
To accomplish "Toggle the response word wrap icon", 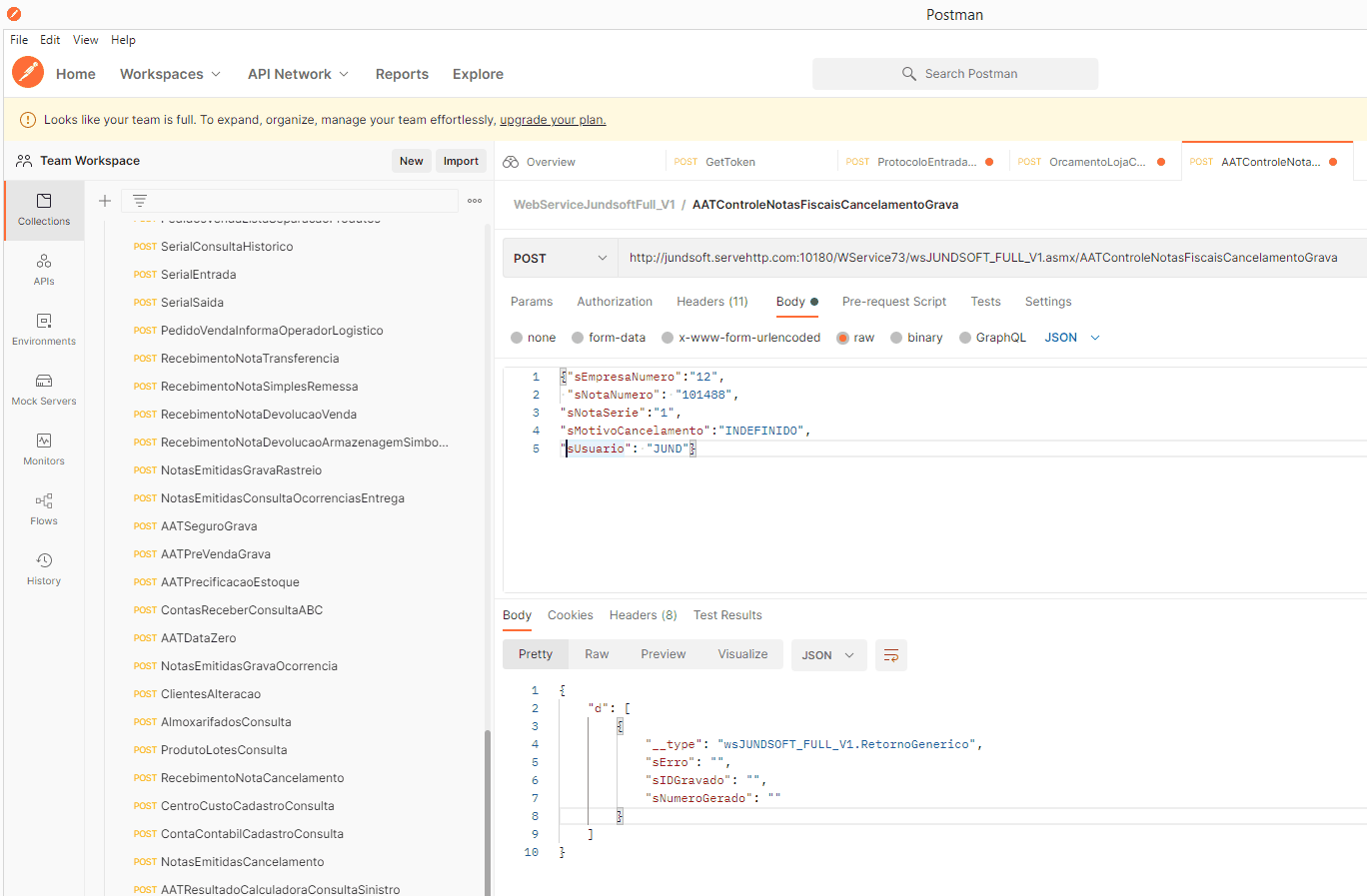I will [891, 655].
